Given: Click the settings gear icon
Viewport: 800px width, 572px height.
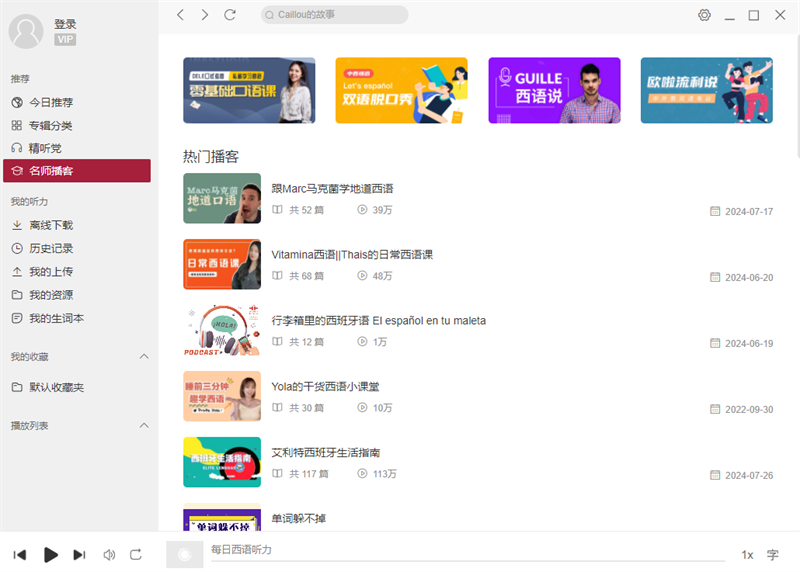Looking at the screenshot, I should point(705,15).
